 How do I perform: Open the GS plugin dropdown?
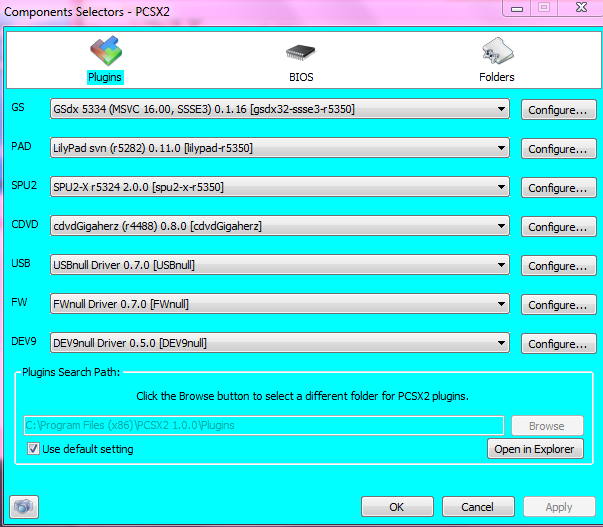280,109
